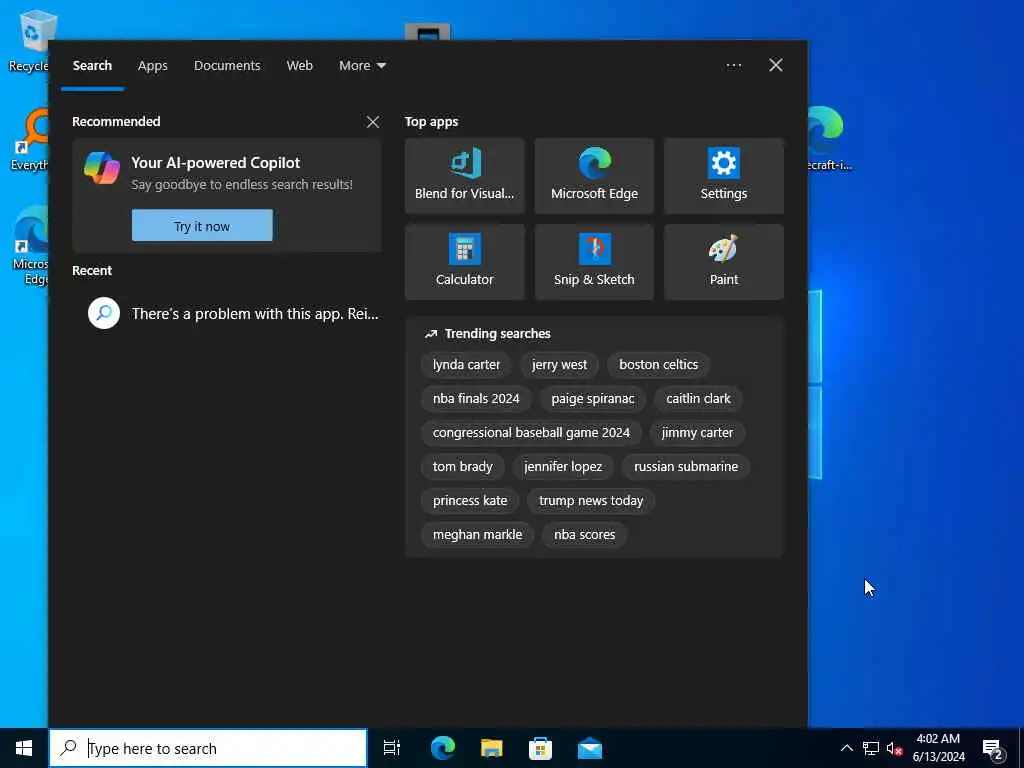Click the muted volume tray icon
This screenshot has height=768, width=1024.
(894, 748)
